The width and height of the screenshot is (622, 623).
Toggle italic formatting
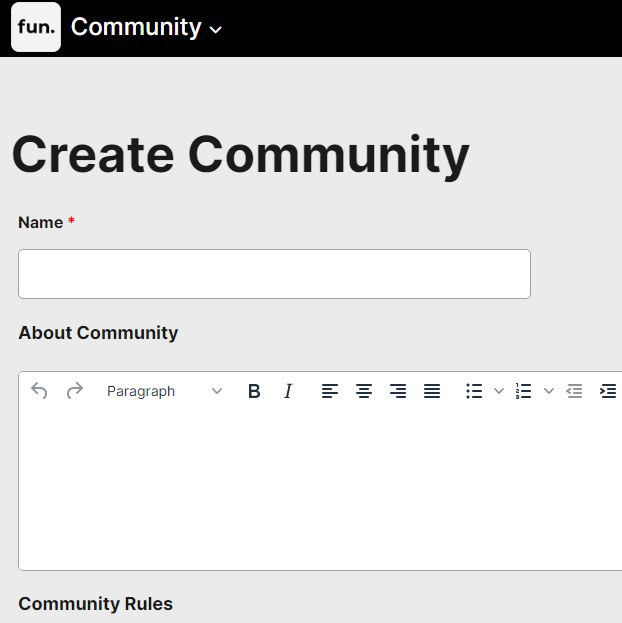coord(288,391)
